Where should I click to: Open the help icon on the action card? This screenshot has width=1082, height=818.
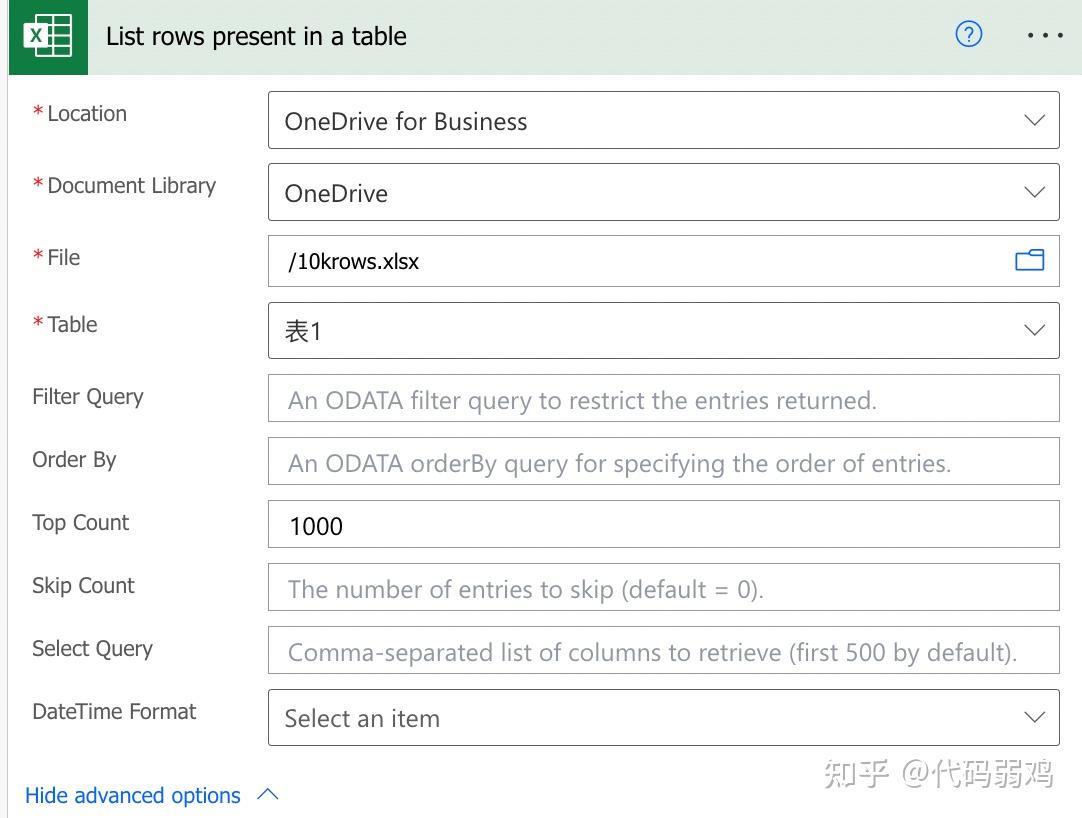[968, 34]
